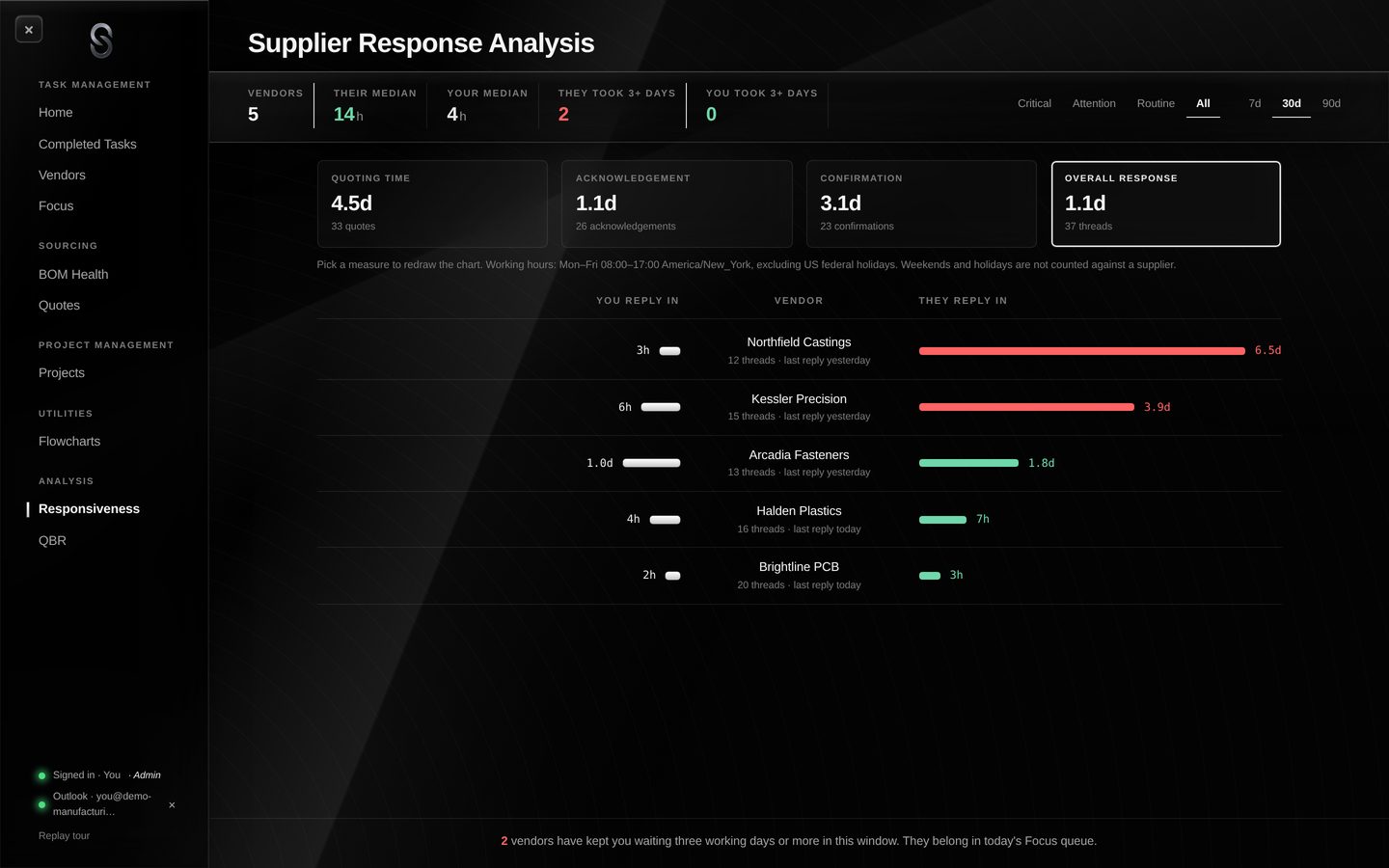The height and width of the screenshot is (868, 1389).
Task: Filter by Routine priority
Action: pos(1156,103)
